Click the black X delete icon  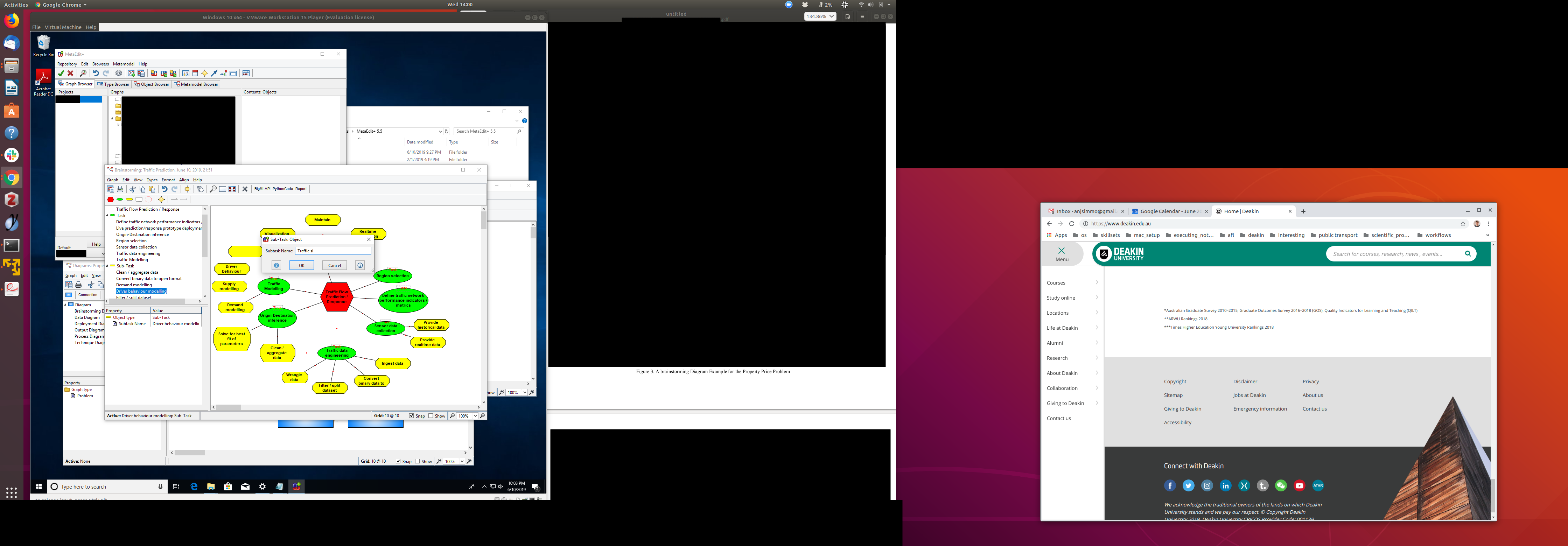[245, 189]
